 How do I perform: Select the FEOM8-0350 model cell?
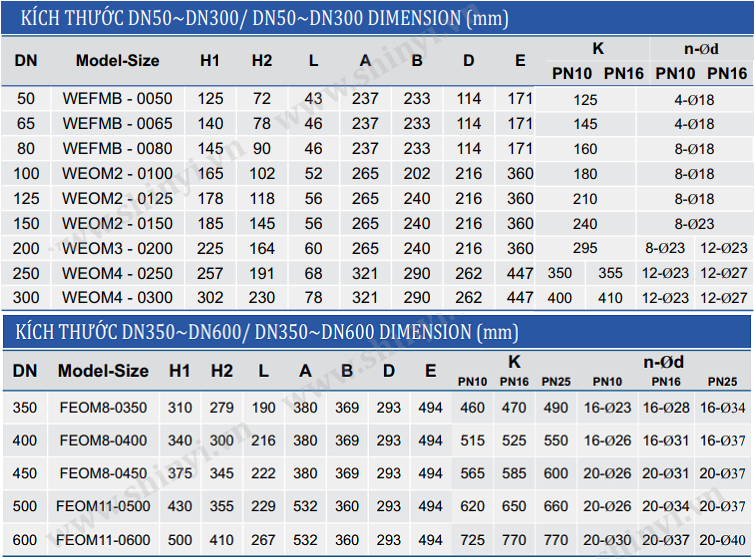[x=103, y=408]
